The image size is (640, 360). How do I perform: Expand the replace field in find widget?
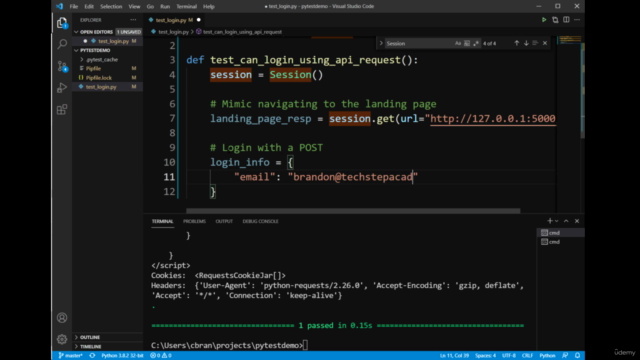coord(381,43)
